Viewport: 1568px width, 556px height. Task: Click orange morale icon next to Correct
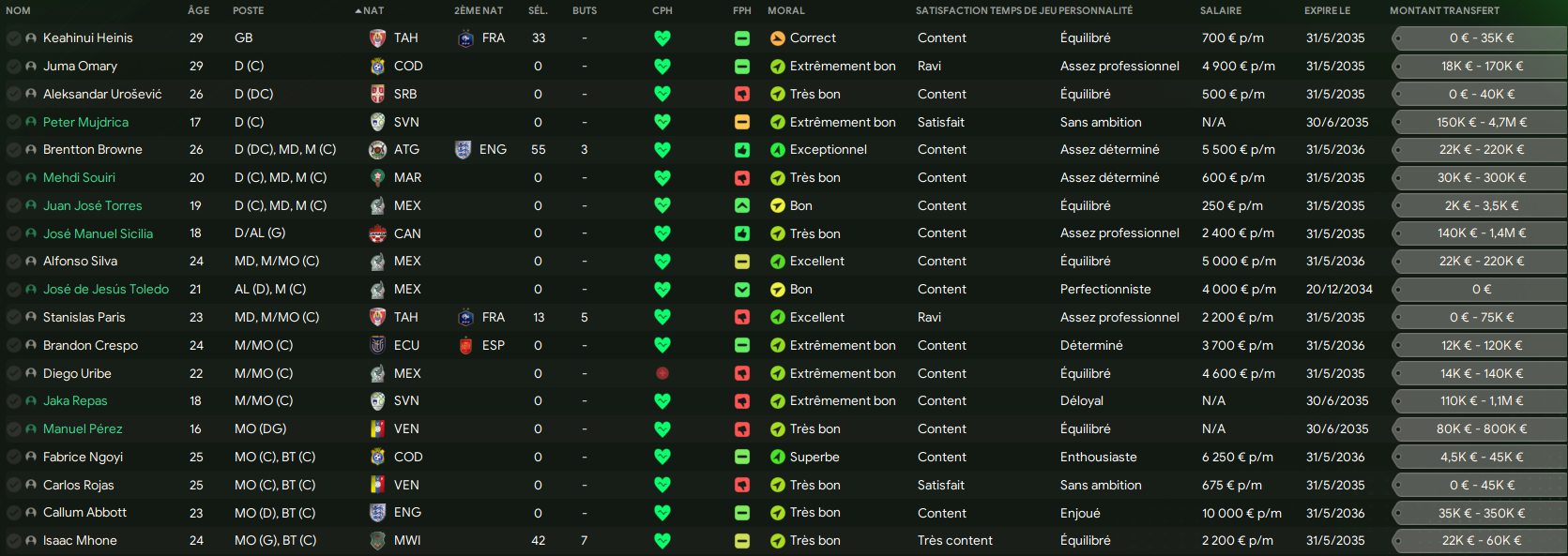pos(777,38)
